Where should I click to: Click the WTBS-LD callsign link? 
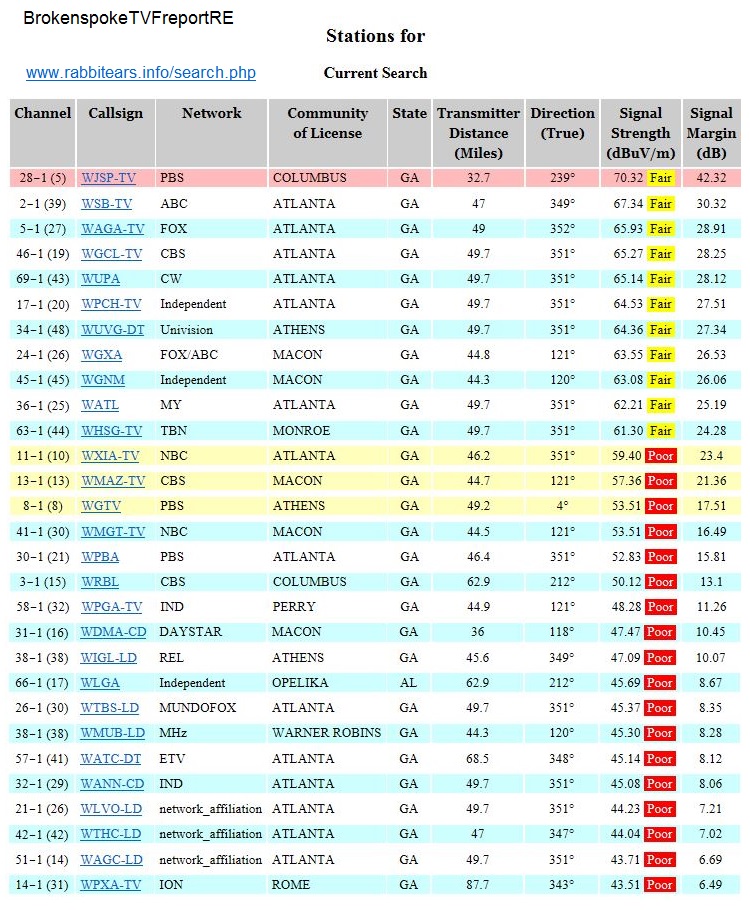coord(110,708)
